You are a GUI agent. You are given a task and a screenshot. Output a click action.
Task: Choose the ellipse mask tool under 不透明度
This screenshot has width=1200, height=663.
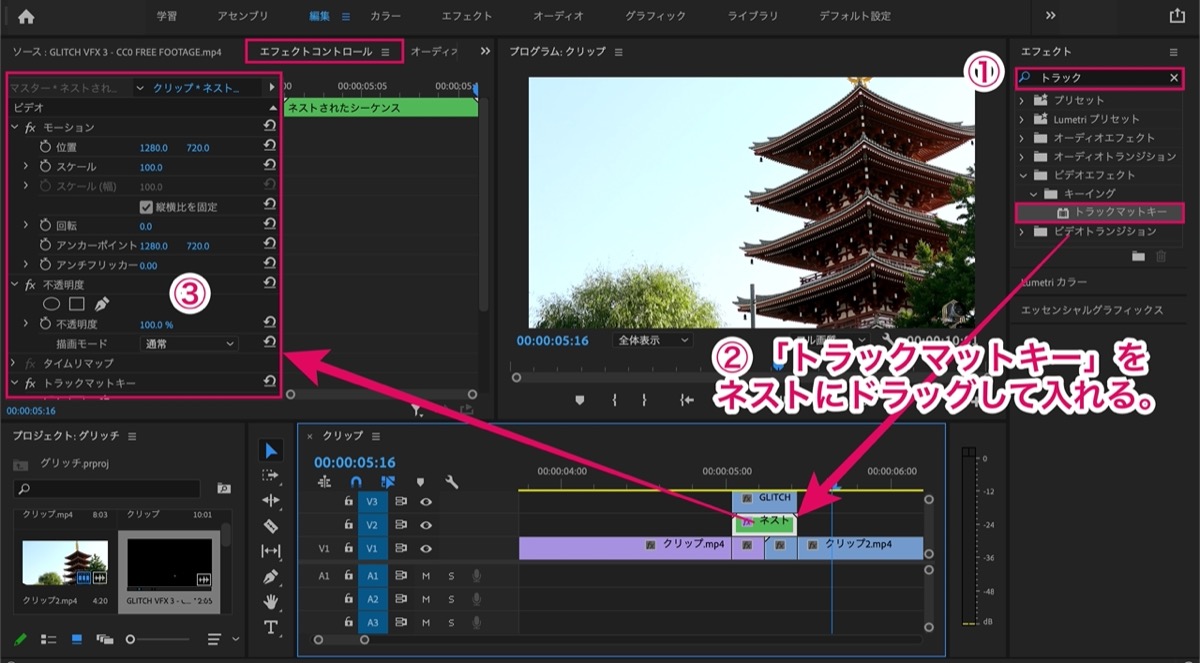[x=51, y=303]
